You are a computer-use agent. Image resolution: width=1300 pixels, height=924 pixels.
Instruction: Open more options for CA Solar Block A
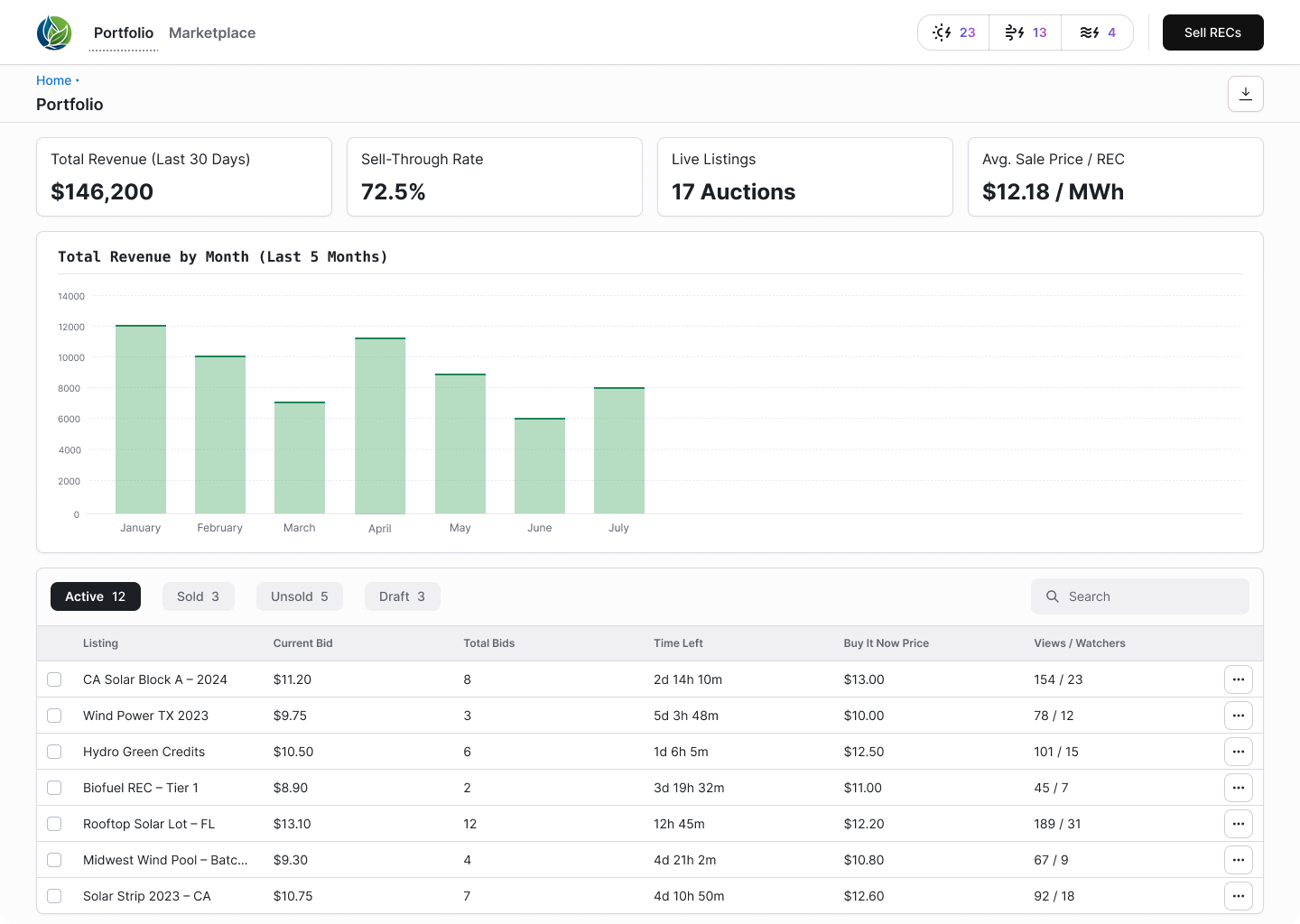pyautogui.click(x=1238, y=679)
